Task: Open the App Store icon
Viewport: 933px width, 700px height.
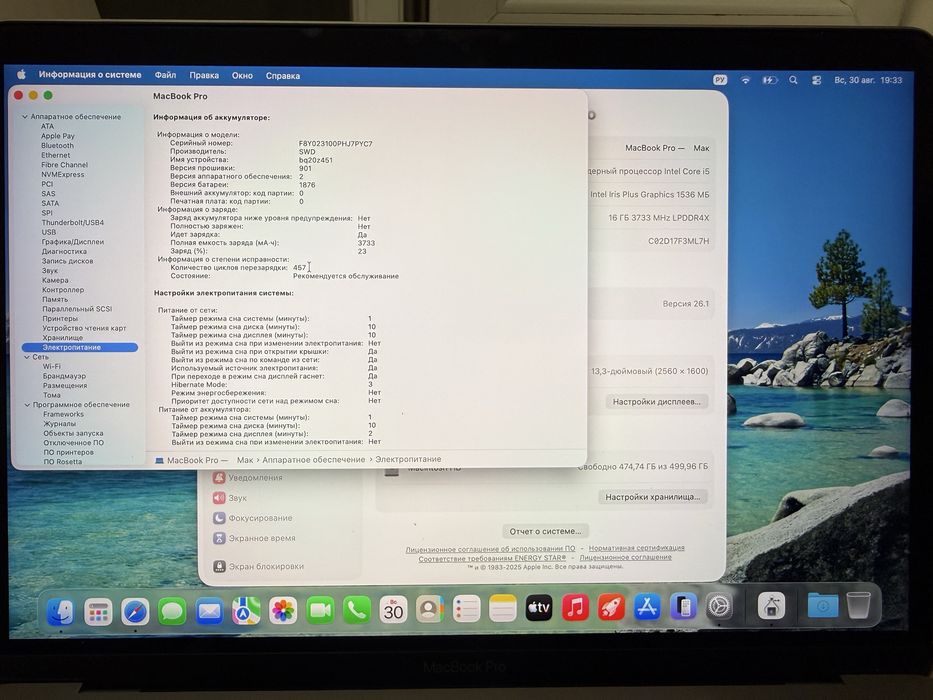Action: tap(647, 607)
